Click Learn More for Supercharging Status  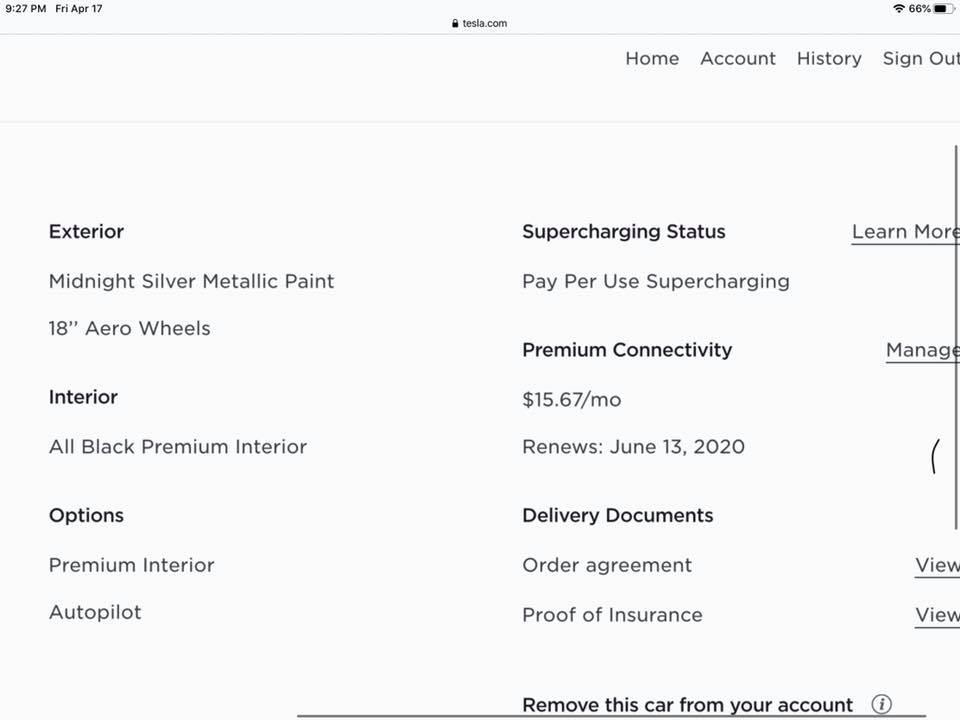point(904,231)
